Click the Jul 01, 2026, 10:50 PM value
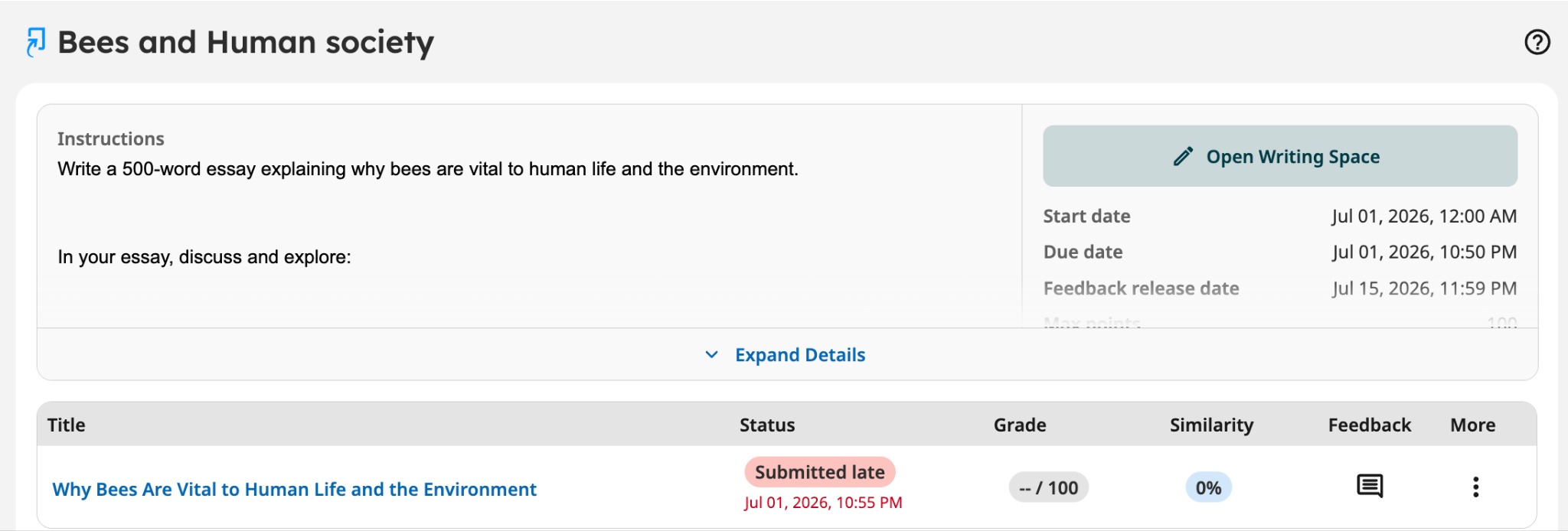Image resolution: width=1568 pixels, height=531 pixels. (x=1424, y=252)
